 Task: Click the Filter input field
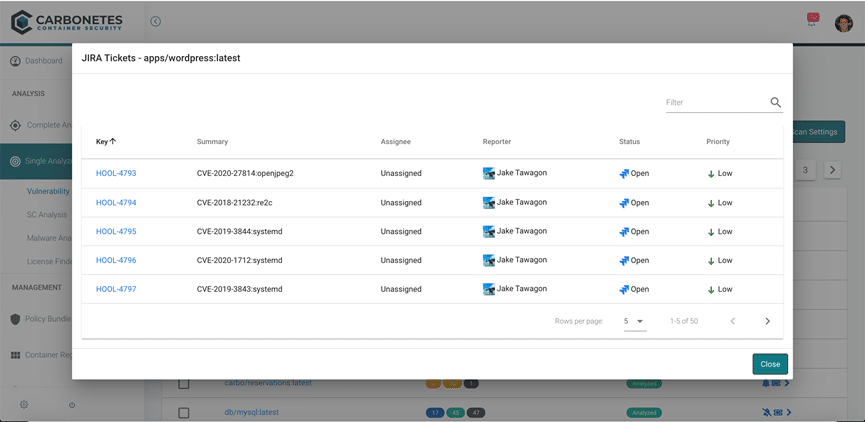coord(716,103)
